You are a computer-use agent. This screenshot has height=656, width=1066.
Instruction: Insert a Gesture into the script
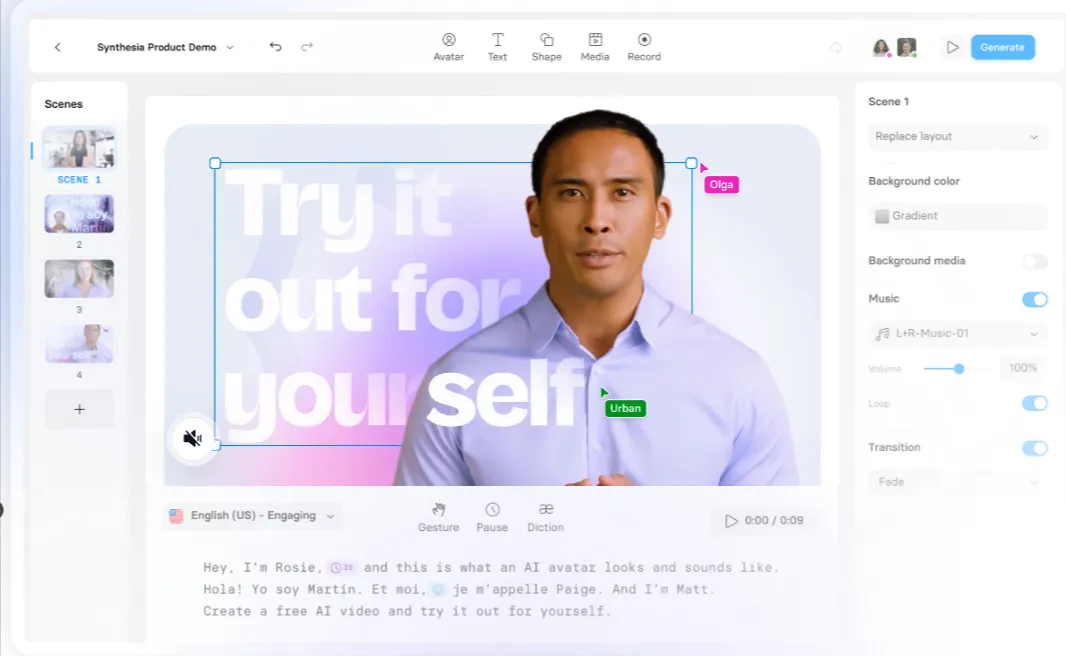pos(438,515)
